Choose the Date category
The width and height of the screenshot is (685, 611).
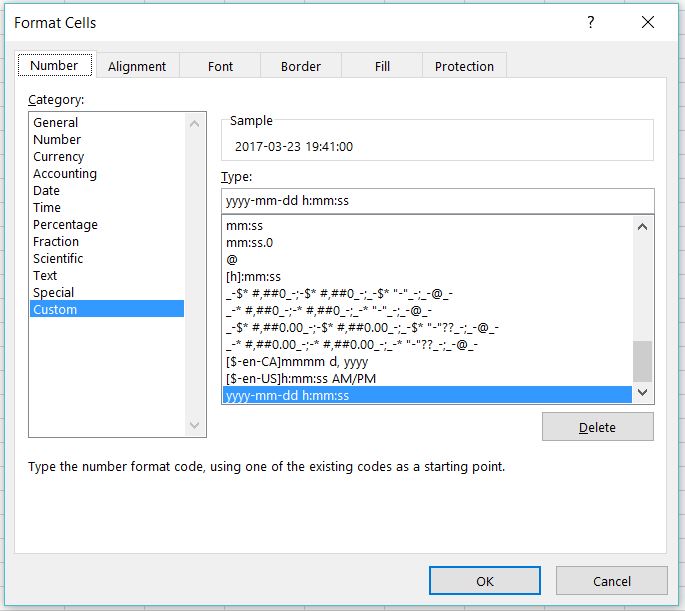pos(47,190)
